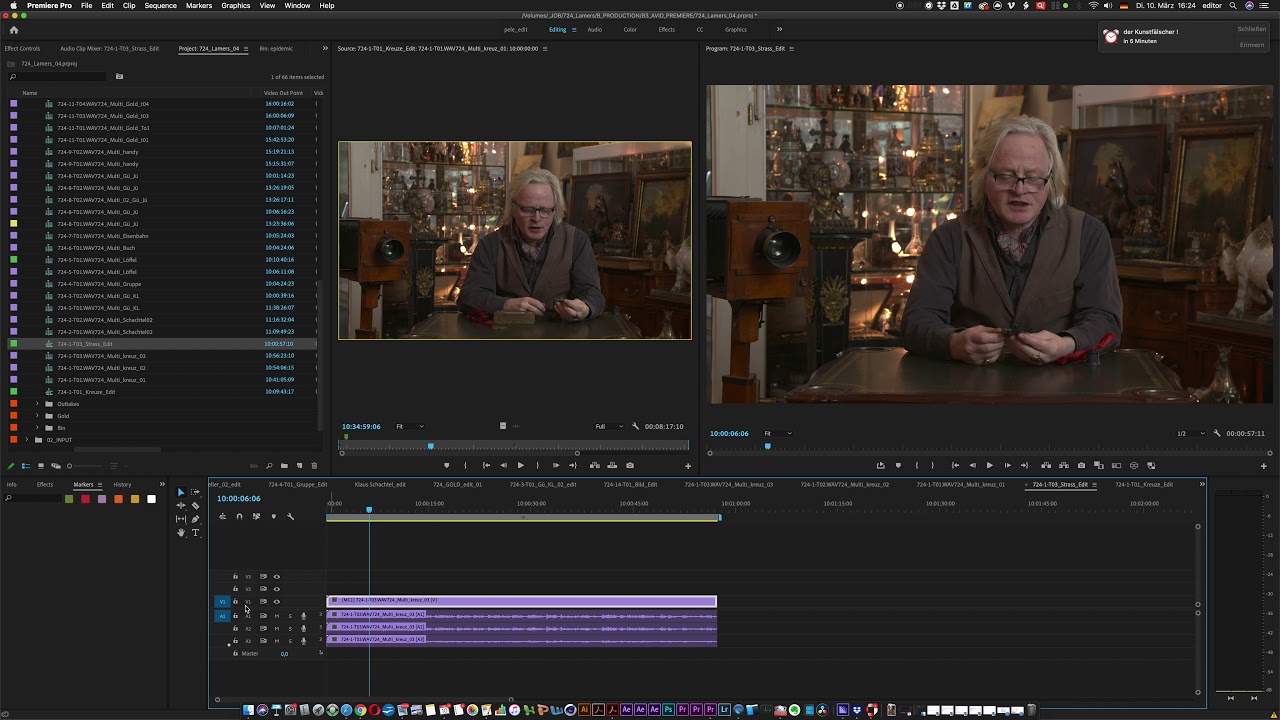Choose the Type tool

196,533
